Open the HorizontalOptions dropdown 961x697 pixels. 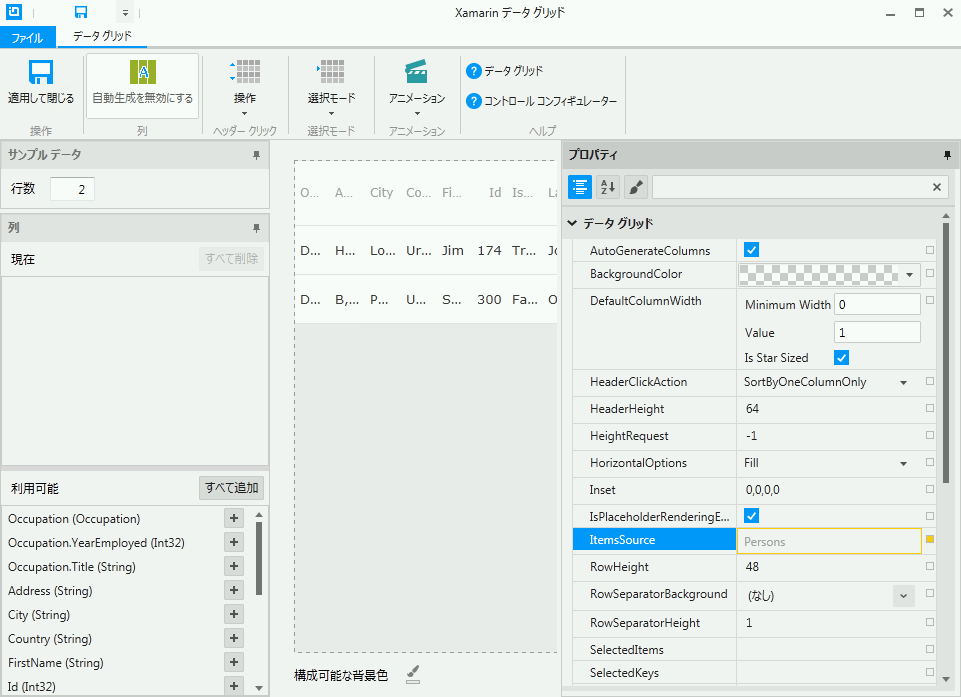[903, 463]
